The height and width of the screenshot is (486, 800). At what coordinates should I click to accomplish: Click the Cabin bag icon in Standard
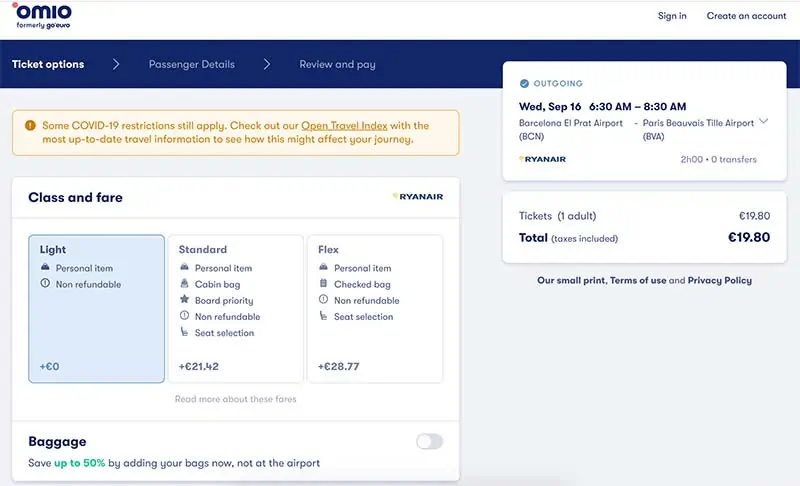coord(185,284)
